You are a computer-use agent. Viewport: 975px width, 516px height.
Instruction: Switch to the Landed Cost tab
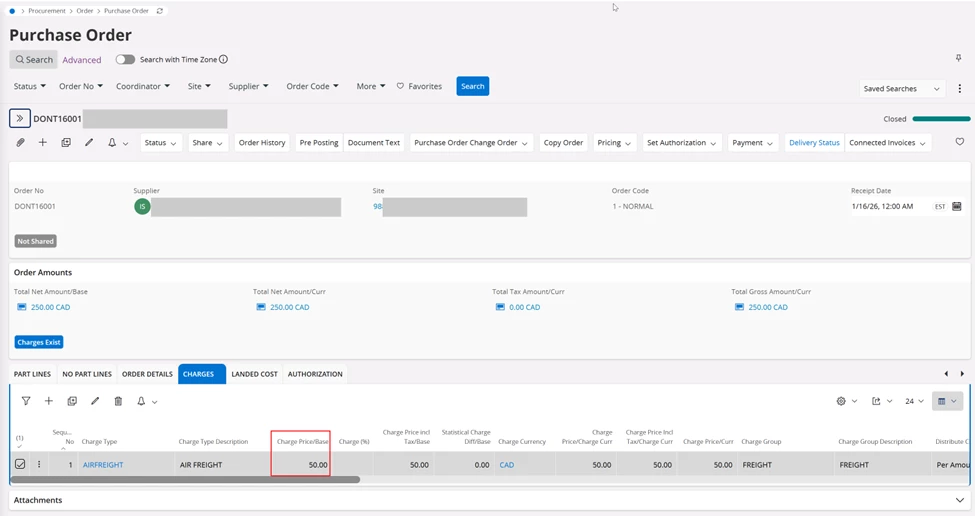(x=254, y=374)
